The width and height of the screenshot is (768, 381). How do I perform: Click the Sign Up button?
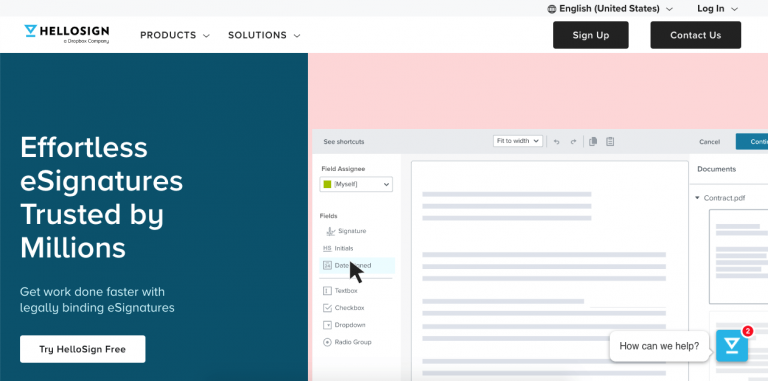(591, 35)
